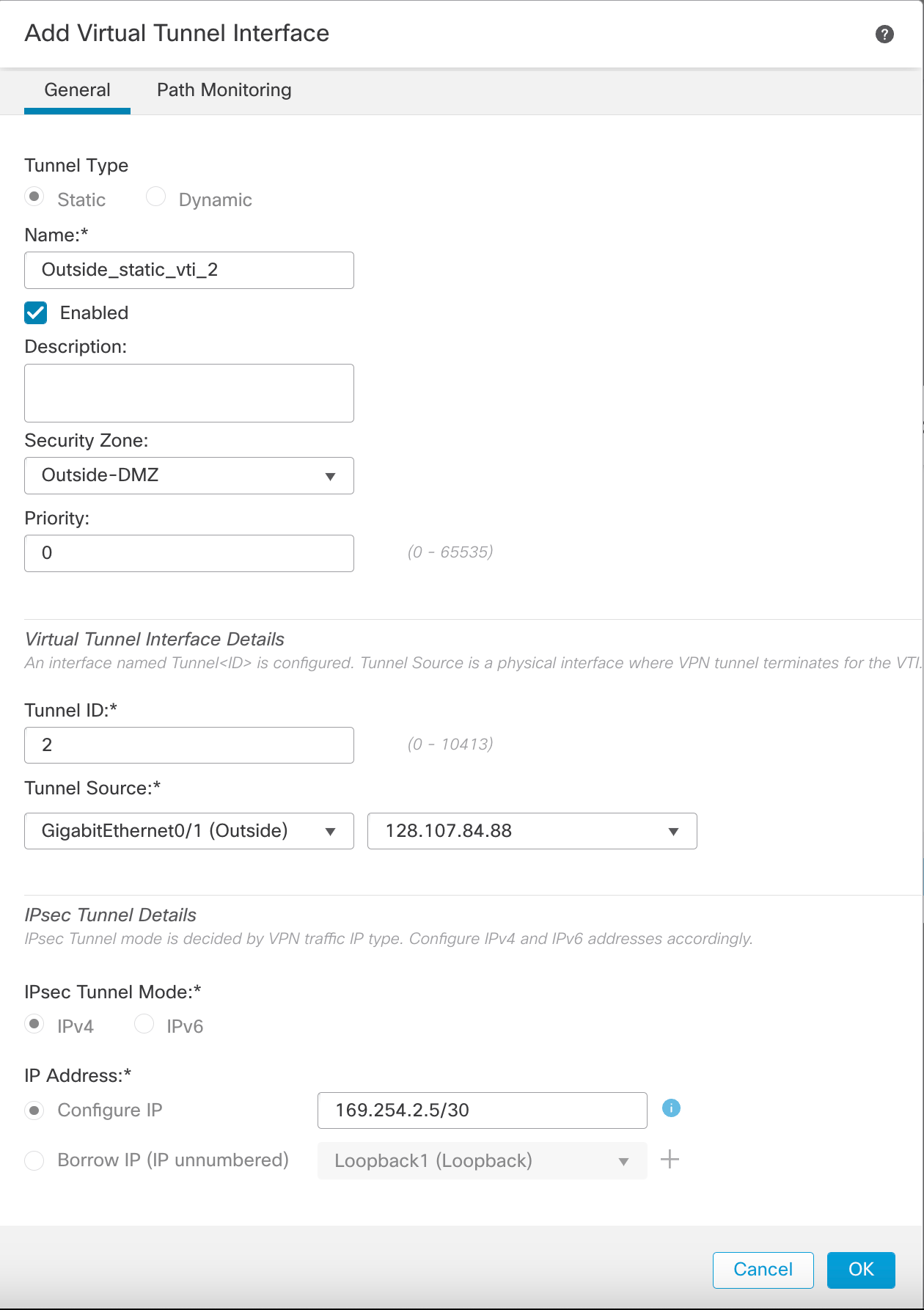The height and width of the screenshot is (1310, 924).
Task: Click the IP address info icon
Action: pos(671,1108)
